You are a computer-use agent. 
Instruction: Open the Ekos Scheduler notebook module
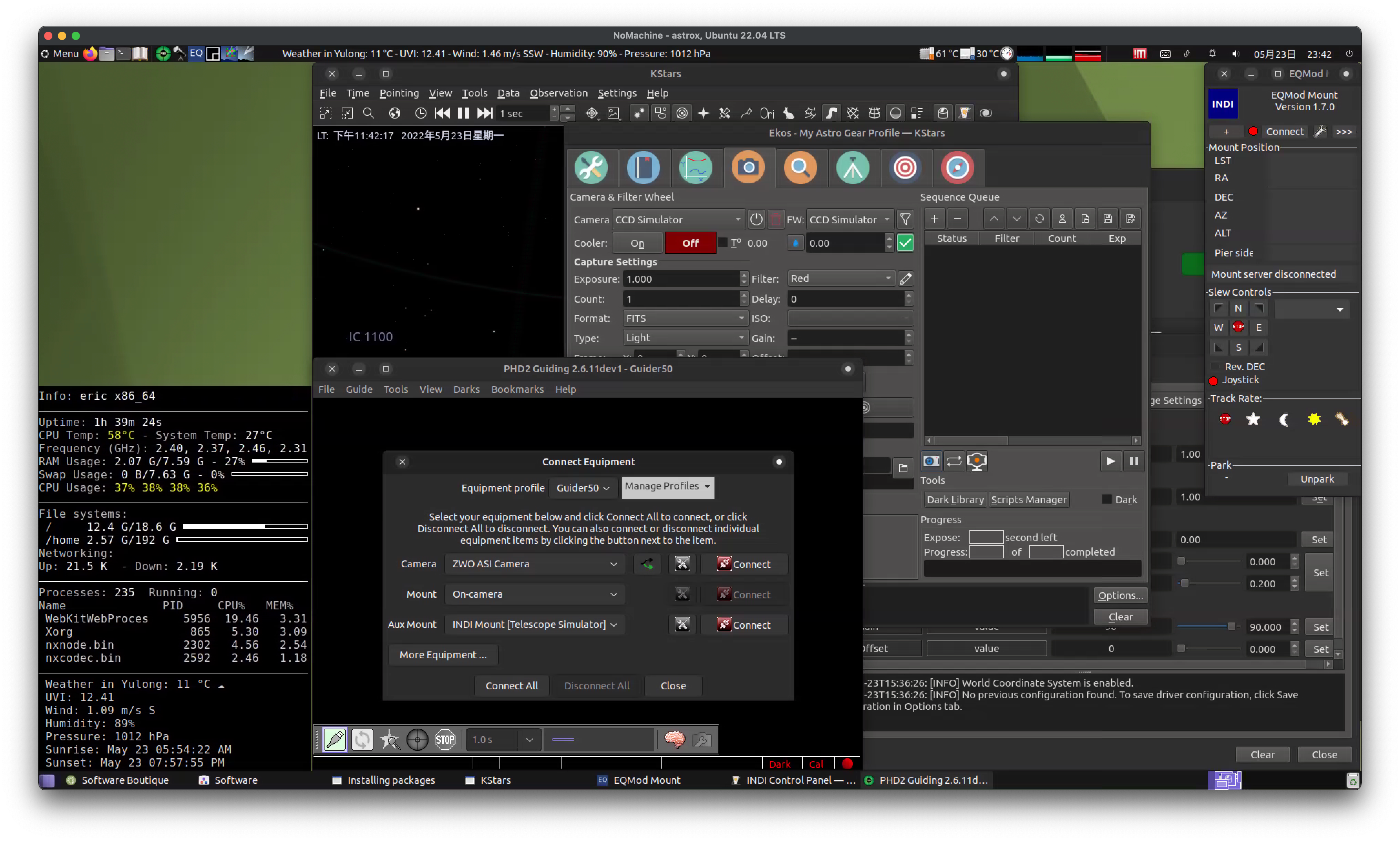point(644,168)
